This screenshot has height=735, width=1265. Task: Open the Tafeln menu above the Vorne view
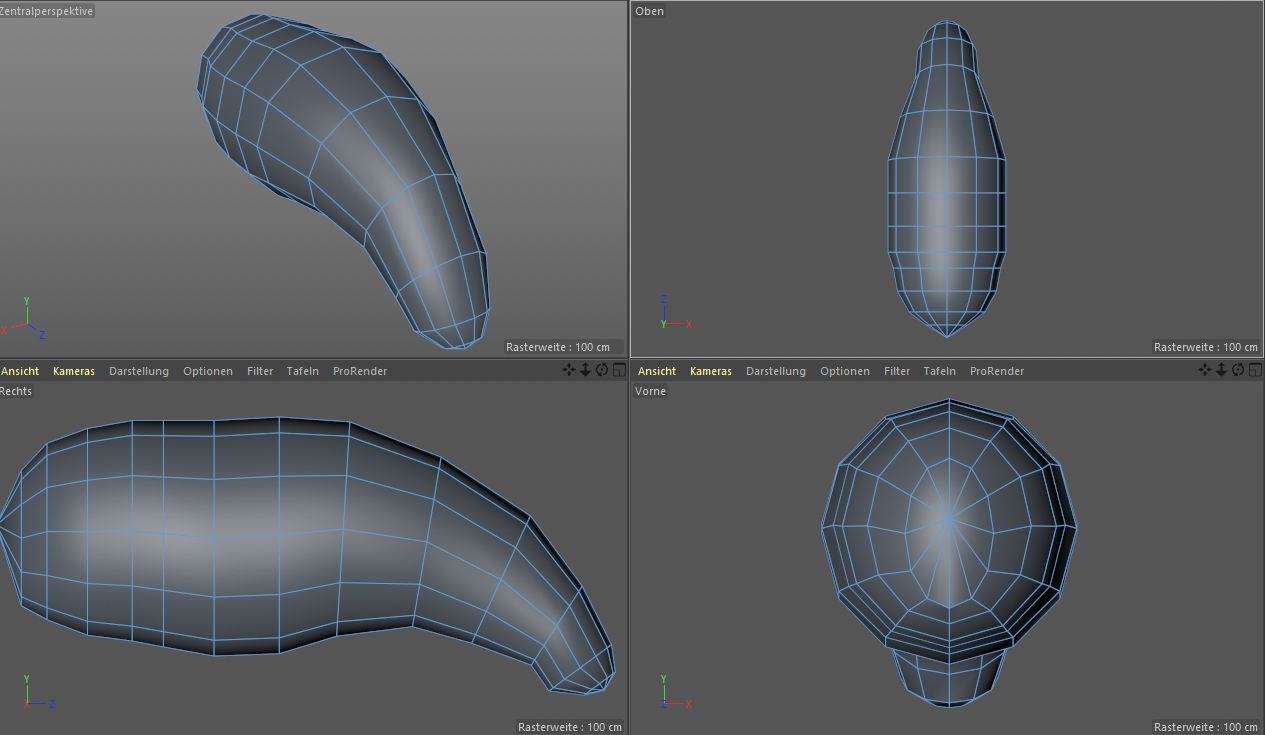point(939,371)
